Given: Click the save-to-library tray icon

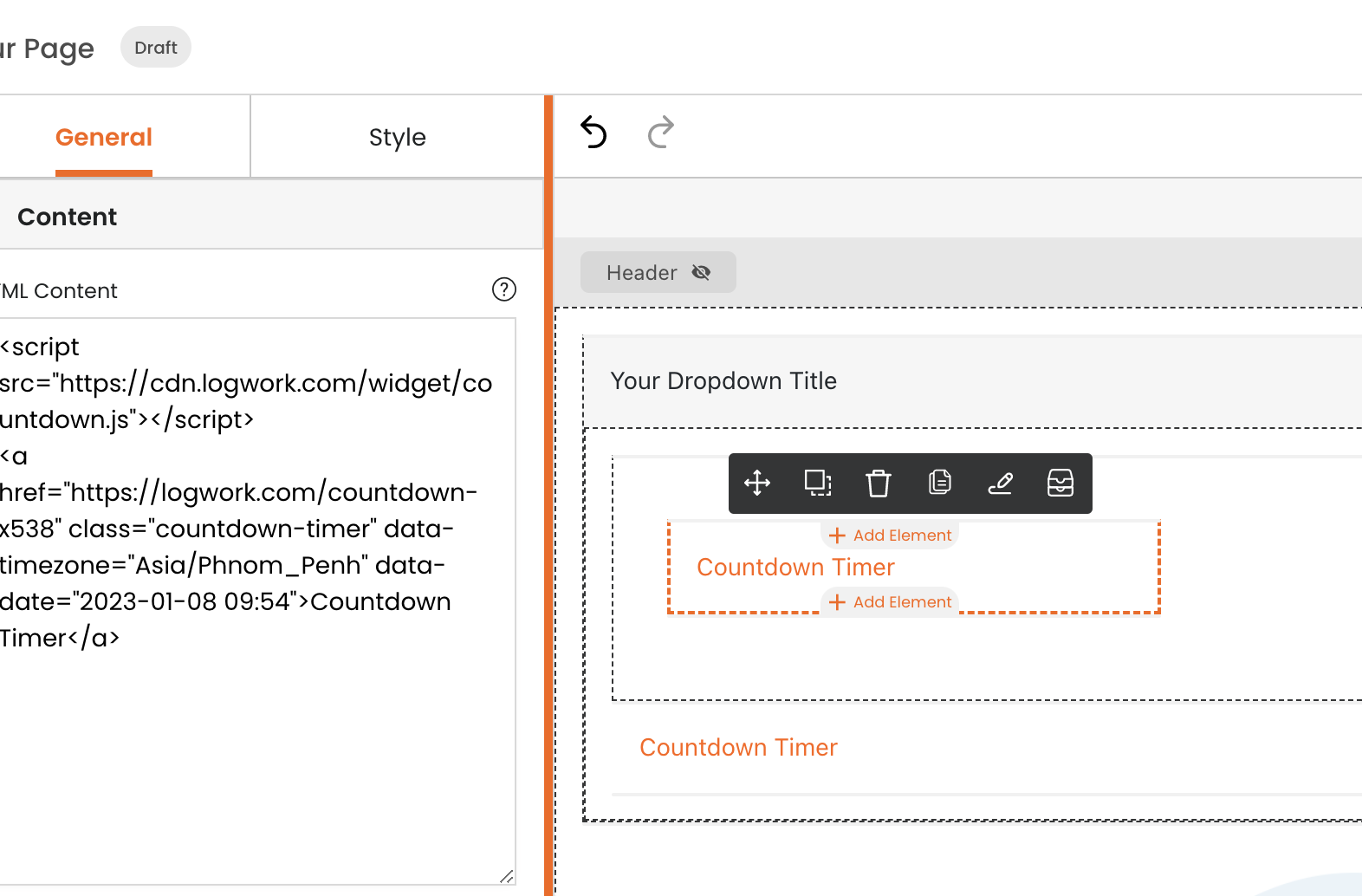Looking at the screenshot, I should pos(1060,483).
